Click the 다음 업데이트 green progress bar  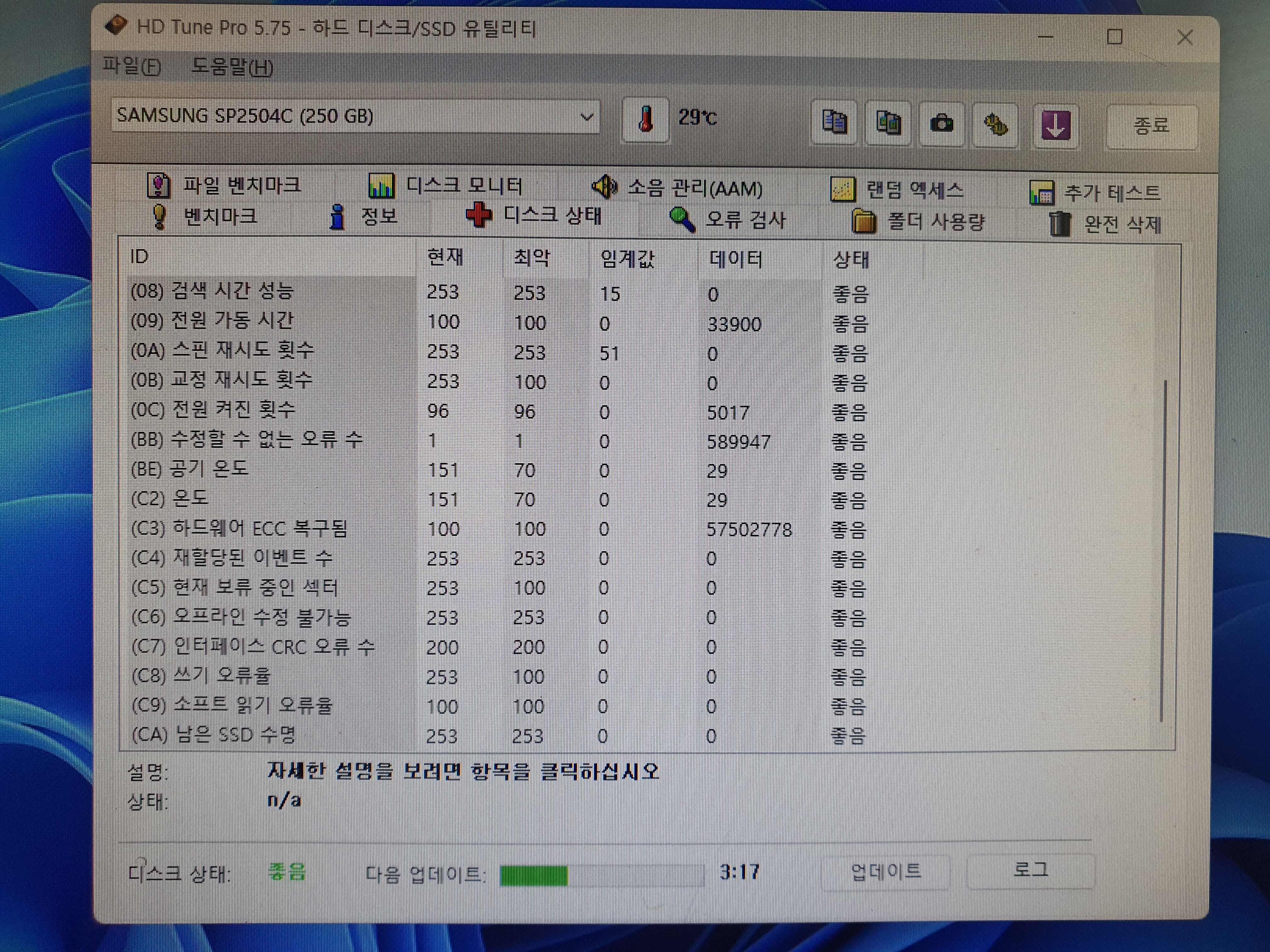pos(602,876)
